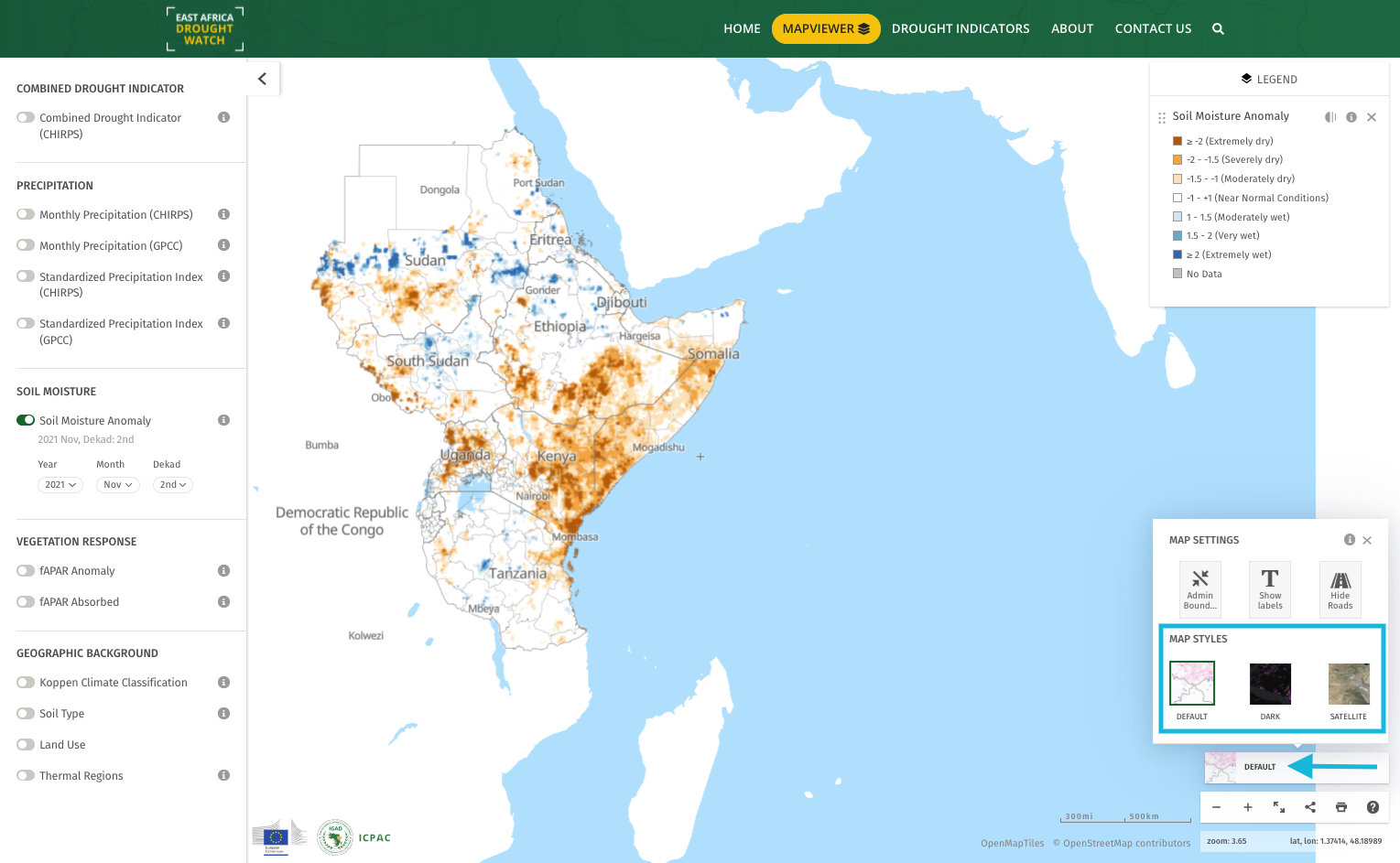Click legend info icon for Soil Moisture Anomaly

click(1351, 117)
